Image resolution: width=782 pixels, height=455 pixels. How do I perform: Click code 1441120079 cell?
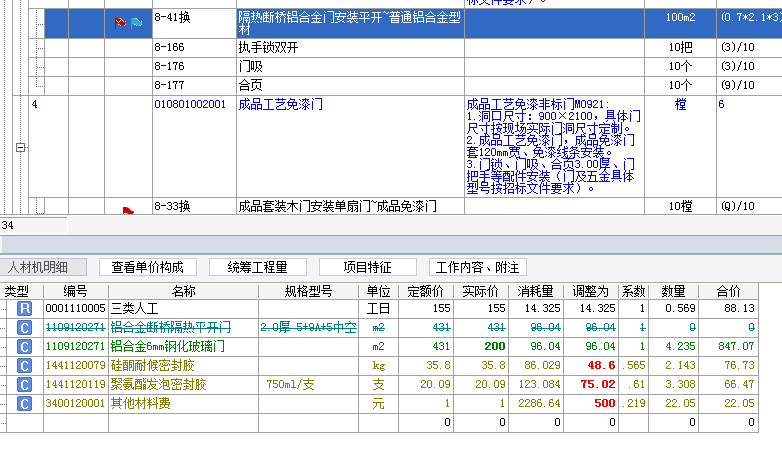click(76, 366)
